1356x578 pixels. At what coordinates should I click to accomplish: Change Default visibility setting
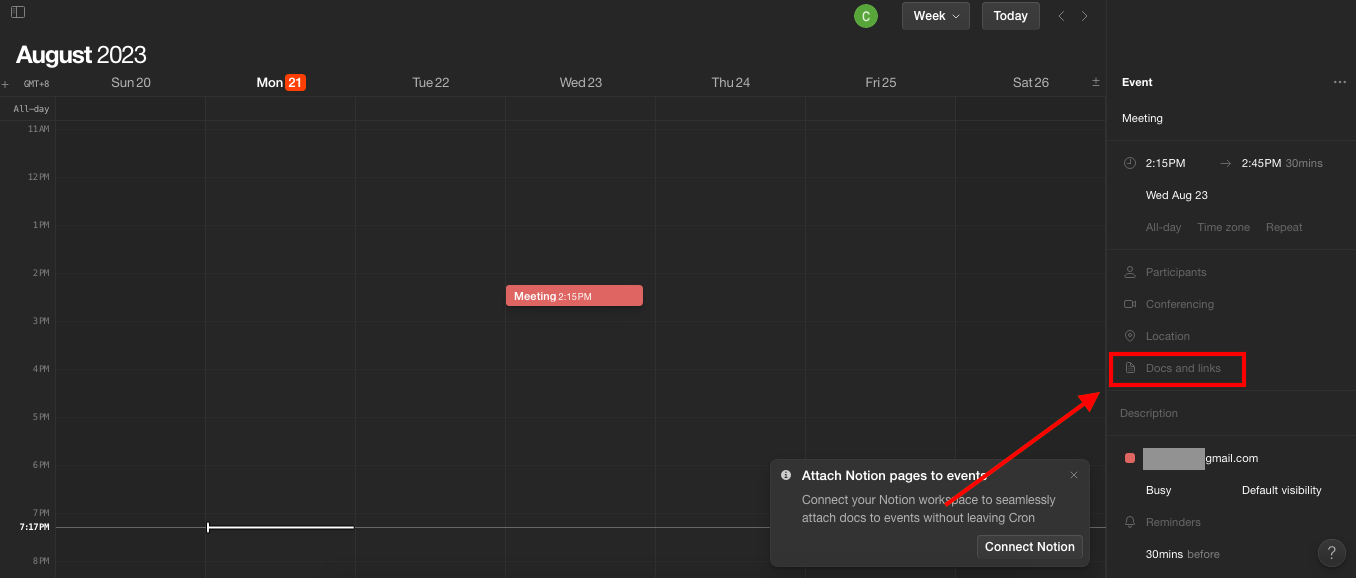click(x=1282, y=490)
